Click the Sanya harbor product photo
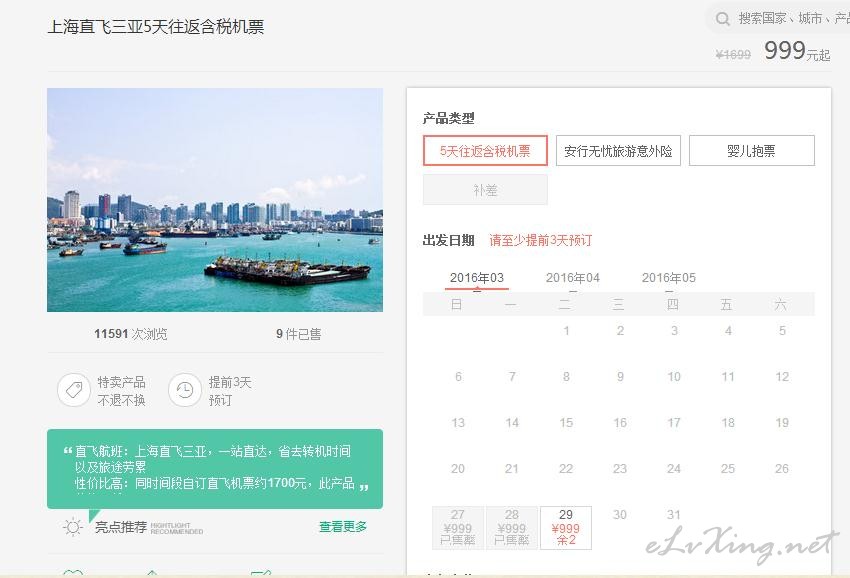Image resolution: width=850 pixels, height=578 pixels. [215, 200]
